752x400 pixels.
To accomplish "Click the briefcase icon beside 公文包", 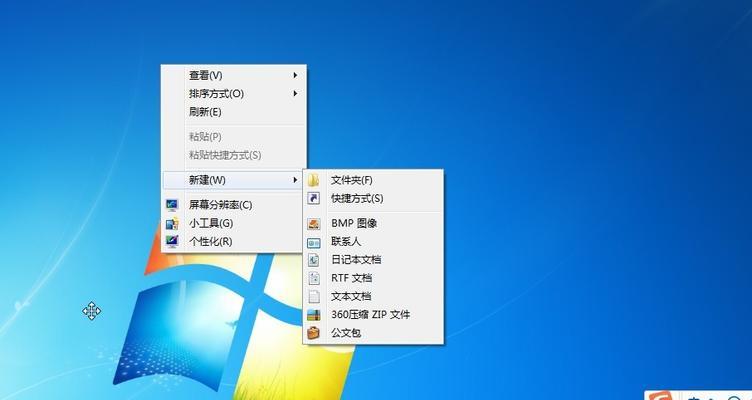I will pos(314,333).
